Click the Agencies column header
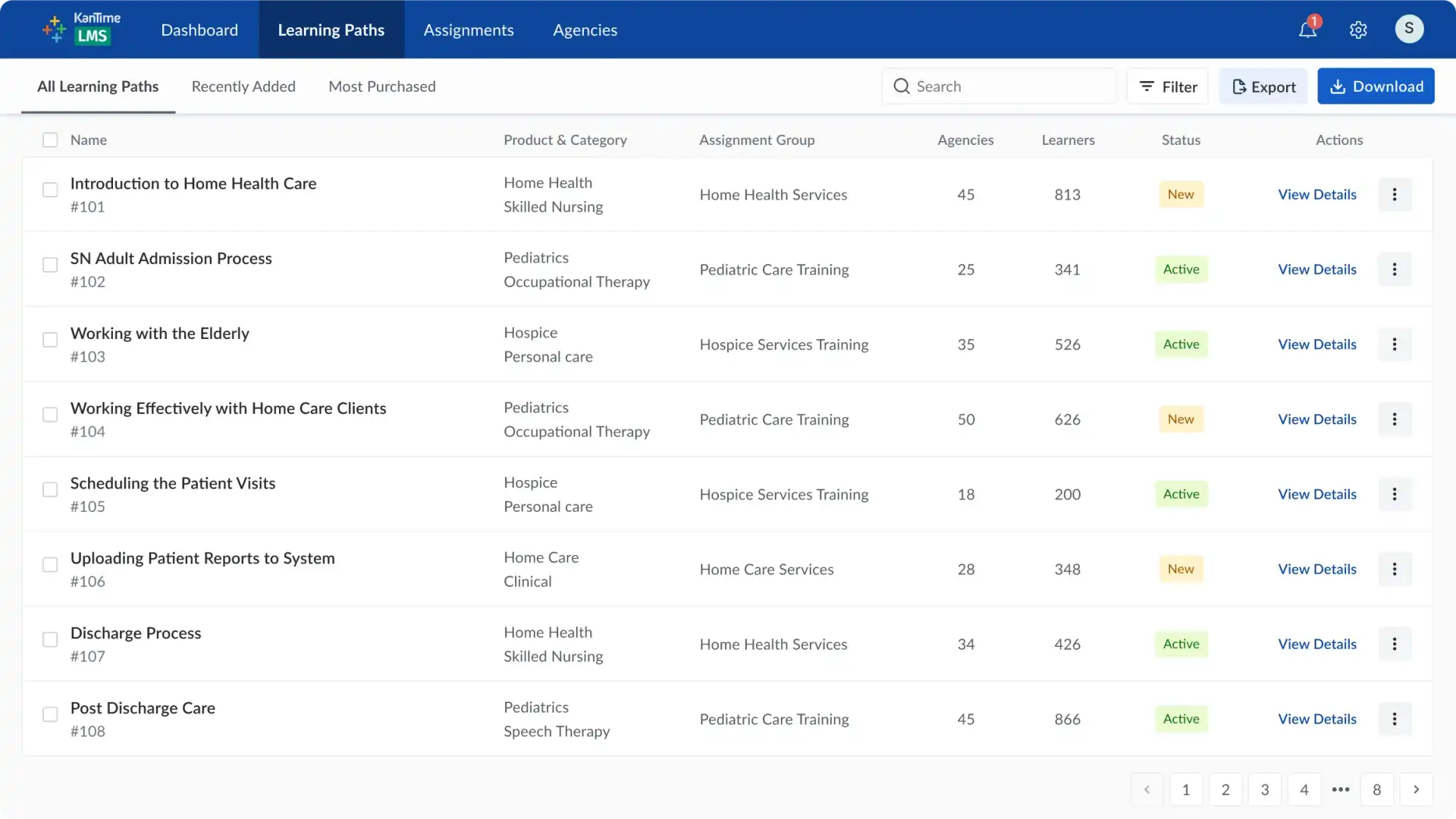The width and height of the screenshot is (1456, 819). [x=965, y=140]
